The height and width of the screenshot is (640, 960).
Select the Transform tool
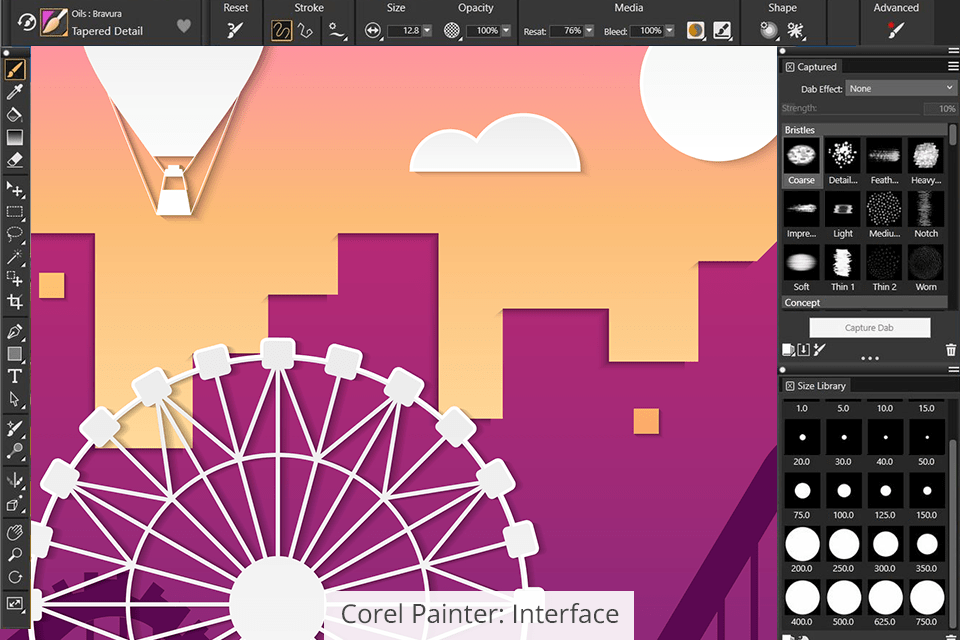[x=15, y=279]
